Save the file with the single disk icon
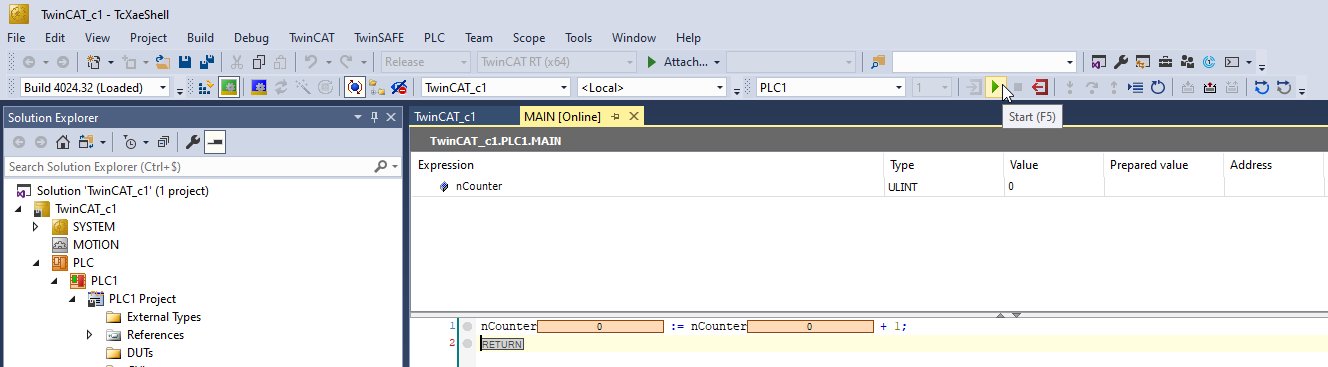Image resolution: width=1328 pixels, height=367 pixels. point(184,61)
